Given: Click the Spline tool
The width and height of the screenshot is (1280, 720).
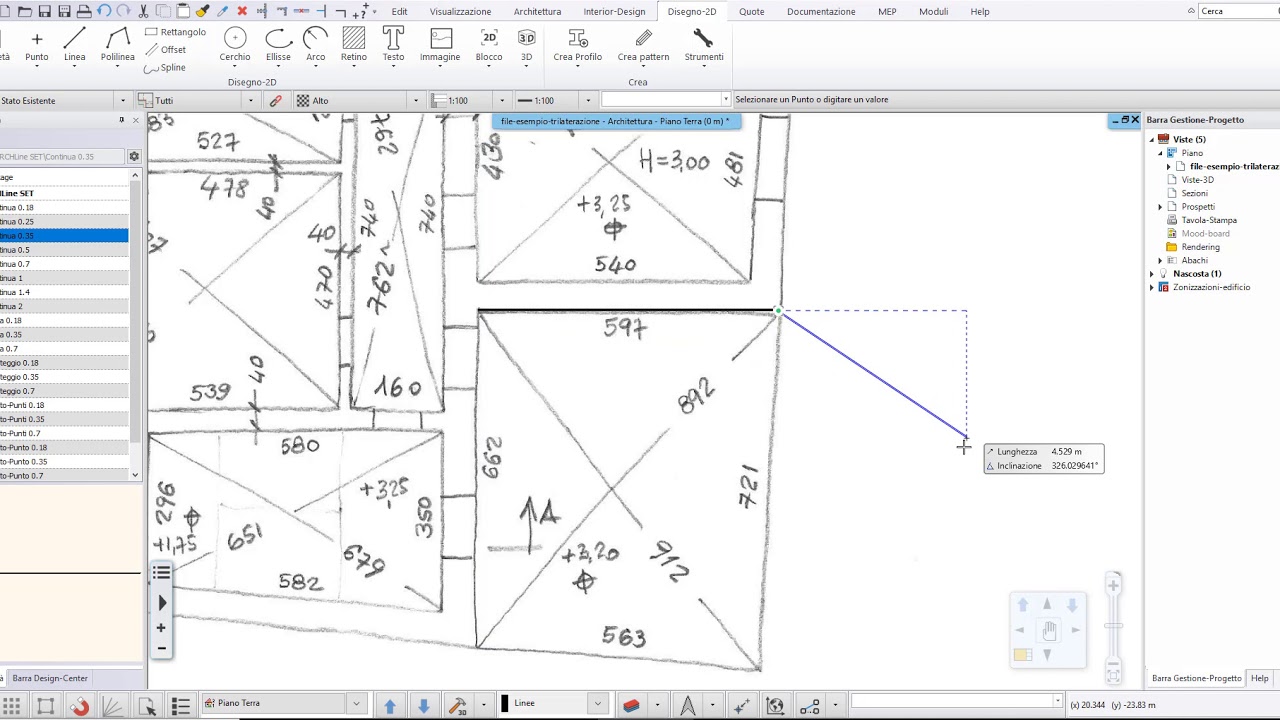Looking at the screenshot, I should 165,68.
